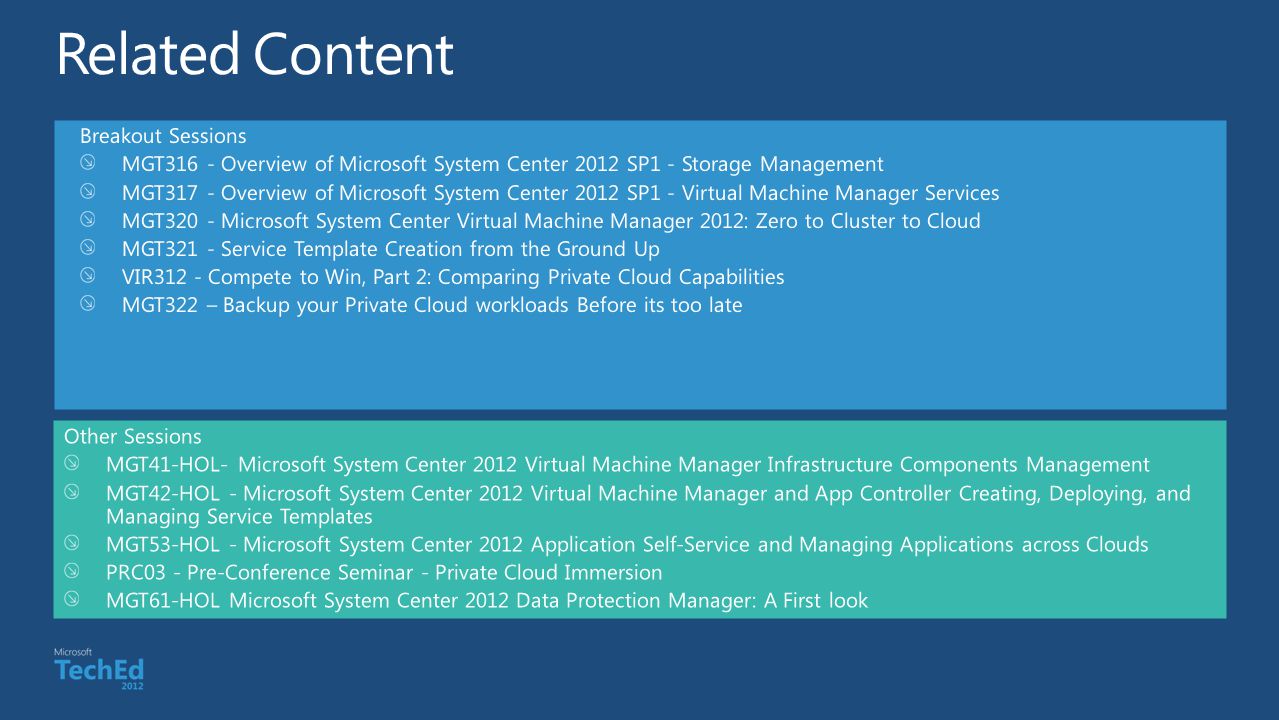The height and width of the screenshot is (720, 1279).
Task: Click the bullet icon beside MGT41-HOL
Action: 73,463
